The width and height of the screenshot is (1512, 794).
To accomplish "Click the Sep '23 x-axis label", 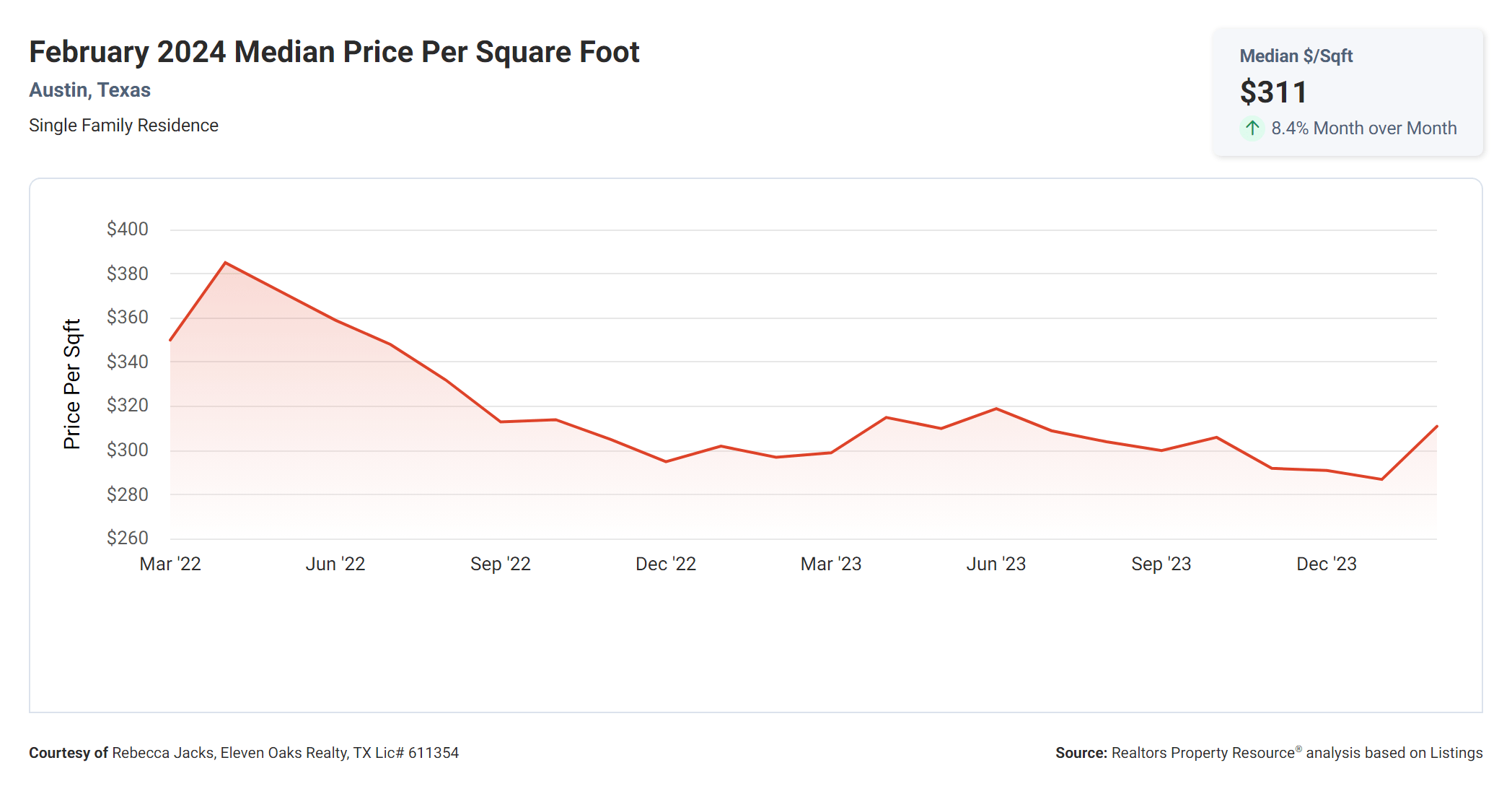I will point(1161,564).
